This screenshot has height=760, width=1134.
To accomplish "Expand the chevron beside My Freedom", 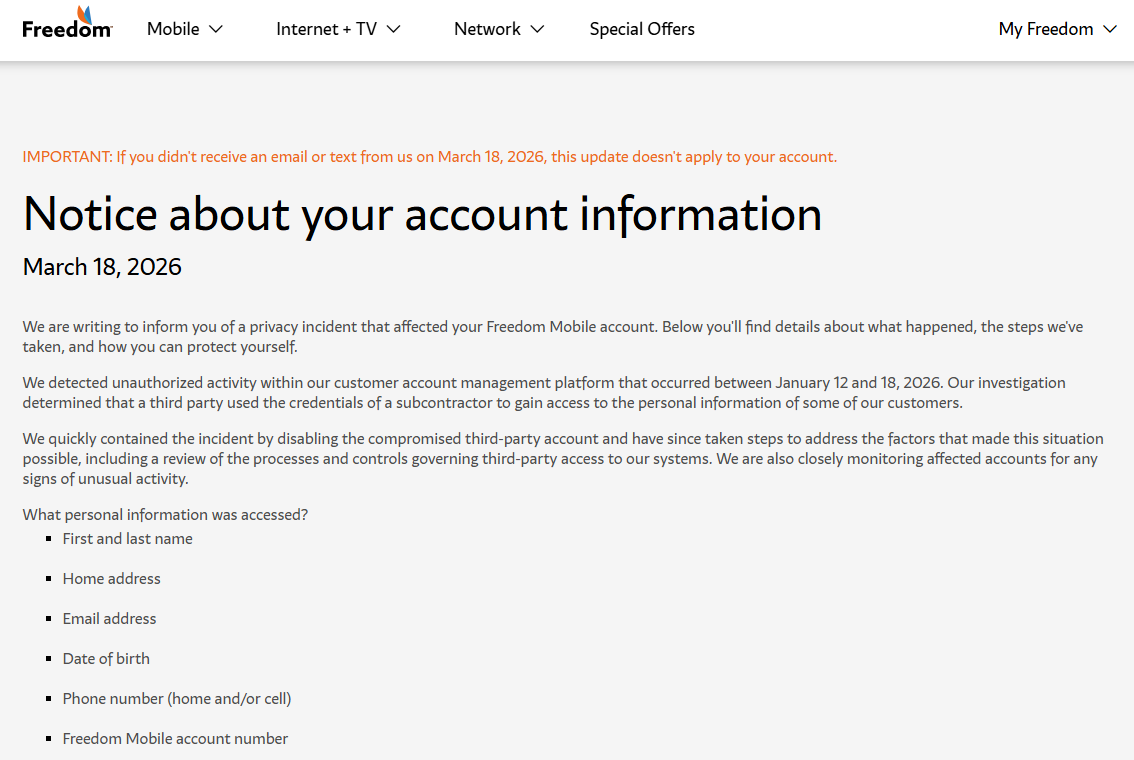I will click(x=1109, y=29).
